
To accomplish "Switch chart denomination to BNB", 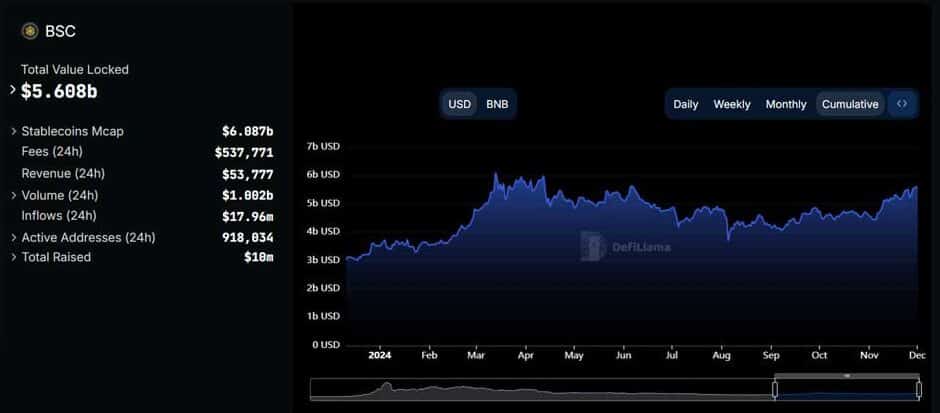I will point(497,104).
